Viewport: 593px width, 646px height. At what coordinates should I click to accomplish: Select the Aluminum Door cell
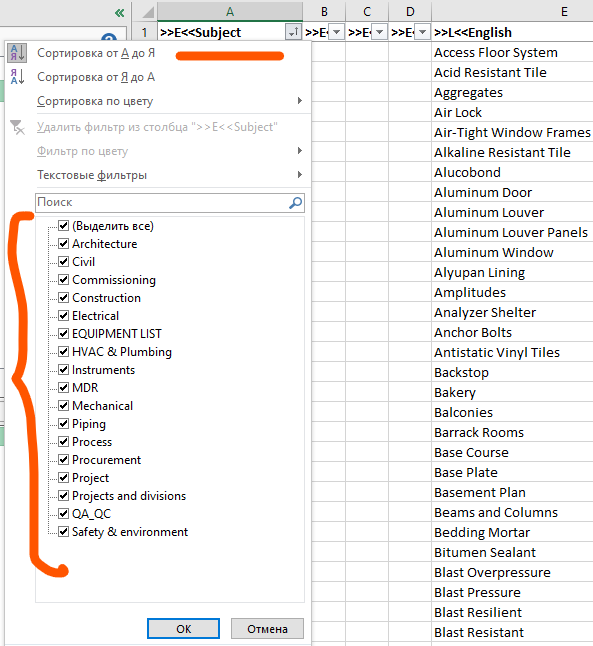[x=513, y=192]
